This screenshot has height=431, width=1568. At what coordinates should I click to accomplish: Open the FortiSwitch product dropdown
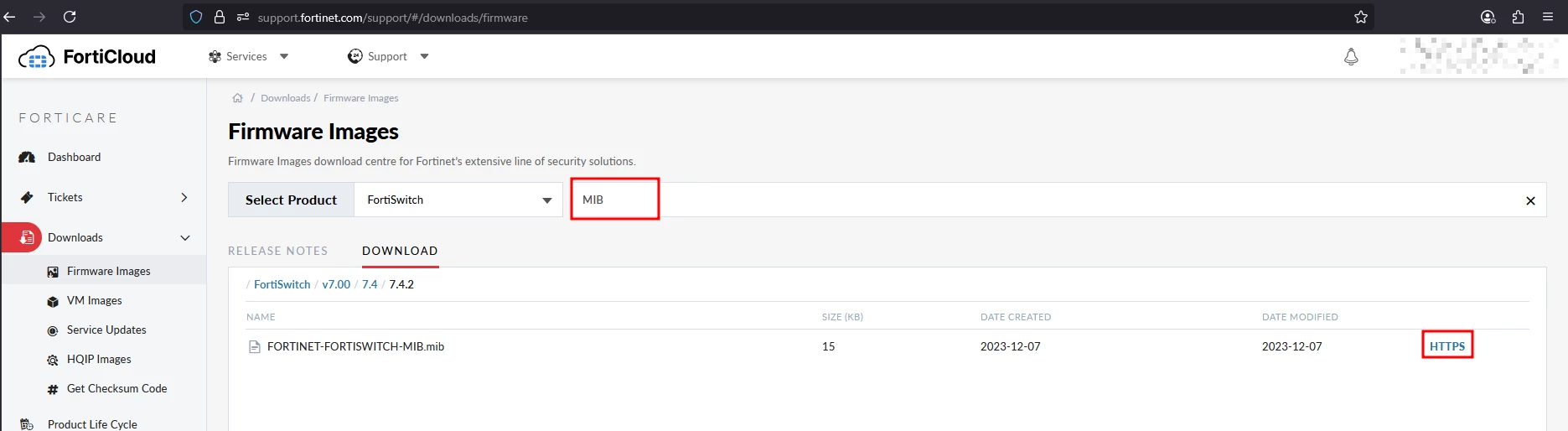tap(458, 200)
